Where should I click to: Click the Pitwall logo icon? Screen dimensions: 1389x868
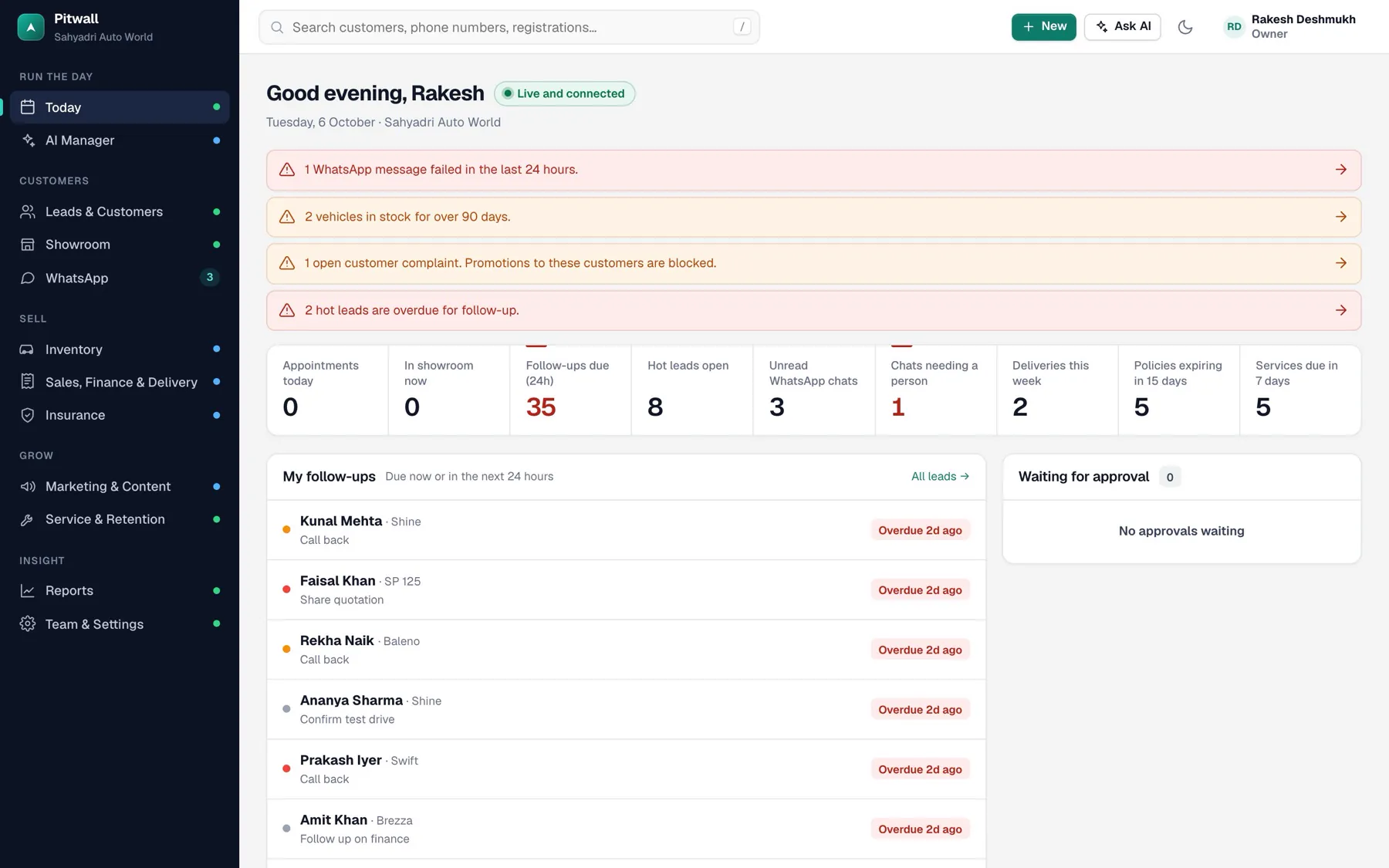(x=31, y=27)
